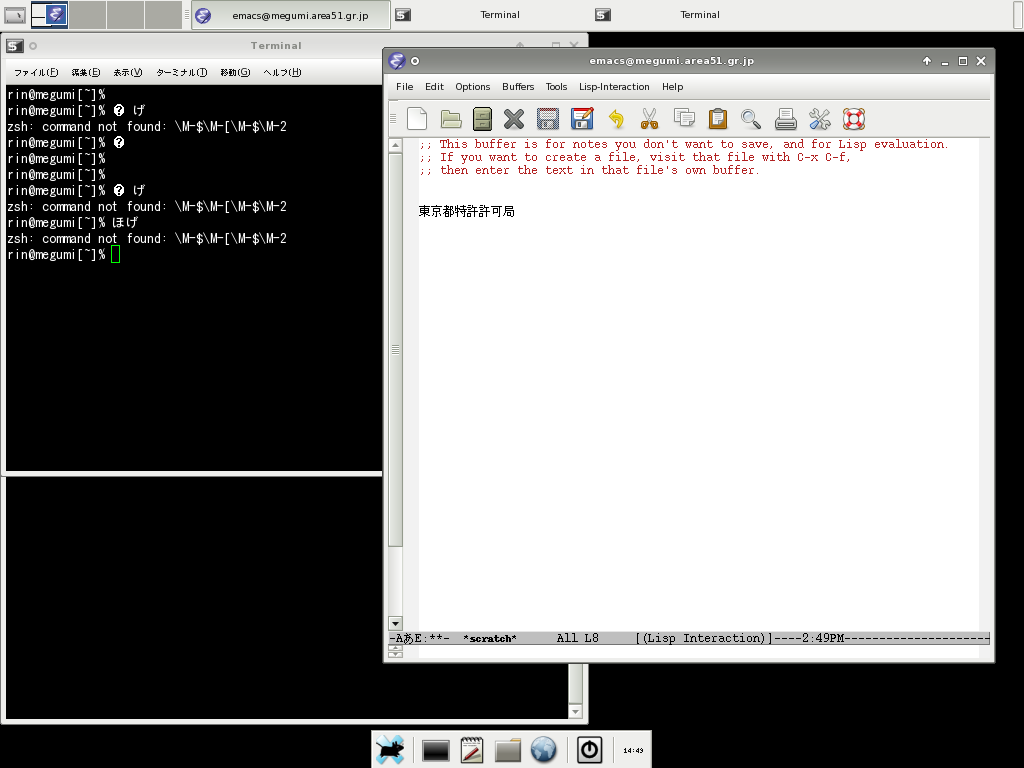
Task: Paste with the clipboard icon
Action: (x=718, y=119)
